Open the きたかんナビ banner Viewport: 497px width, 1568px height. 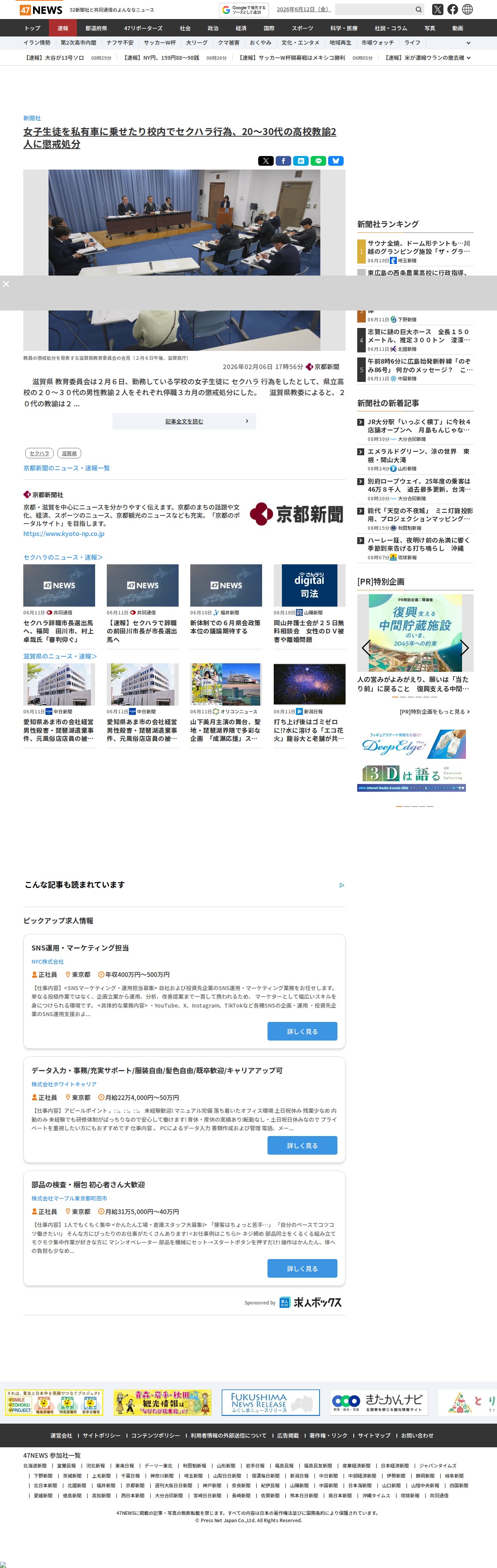tap(379, 1402)
